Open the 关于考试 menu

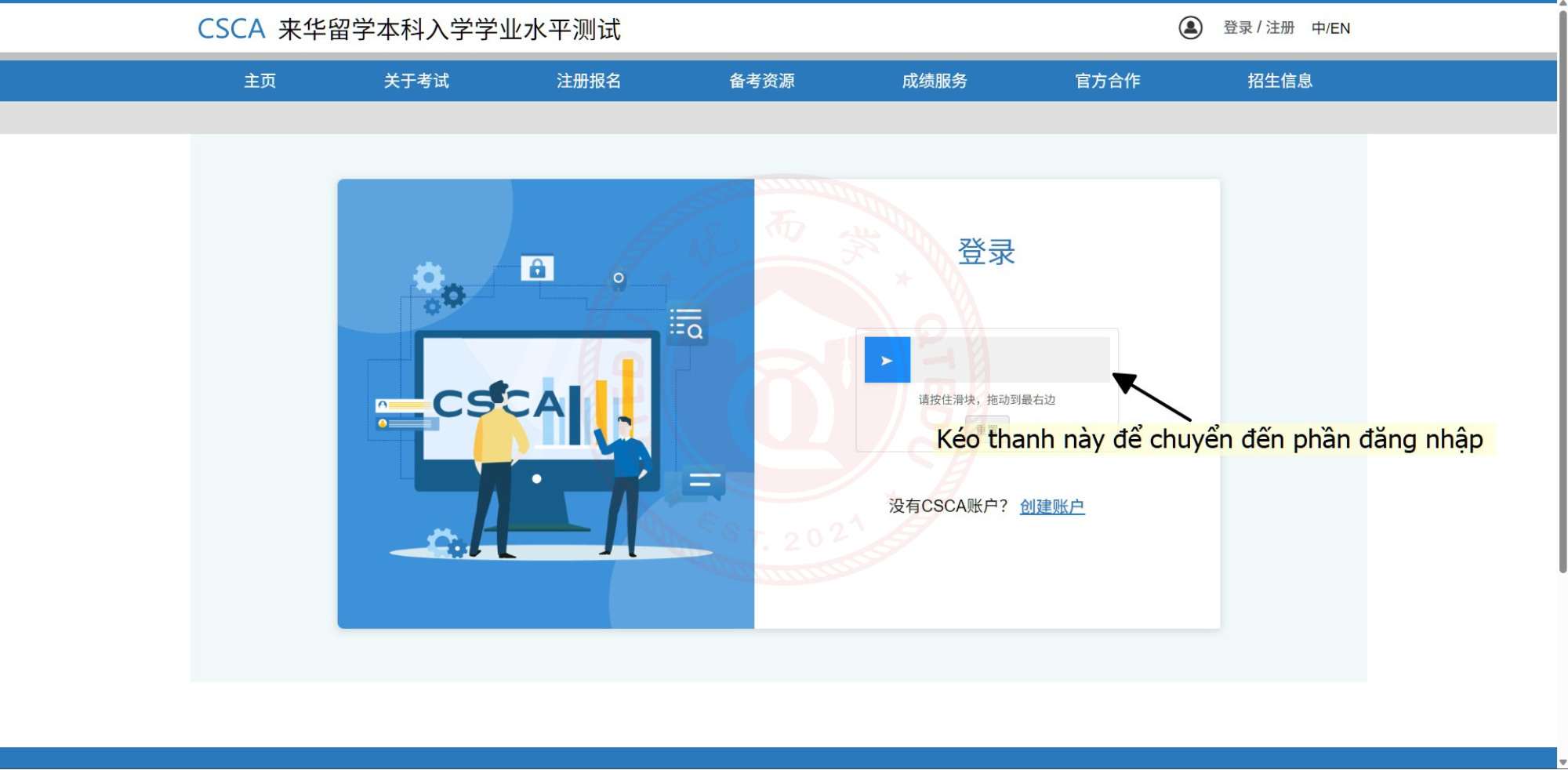click(416, 81)
